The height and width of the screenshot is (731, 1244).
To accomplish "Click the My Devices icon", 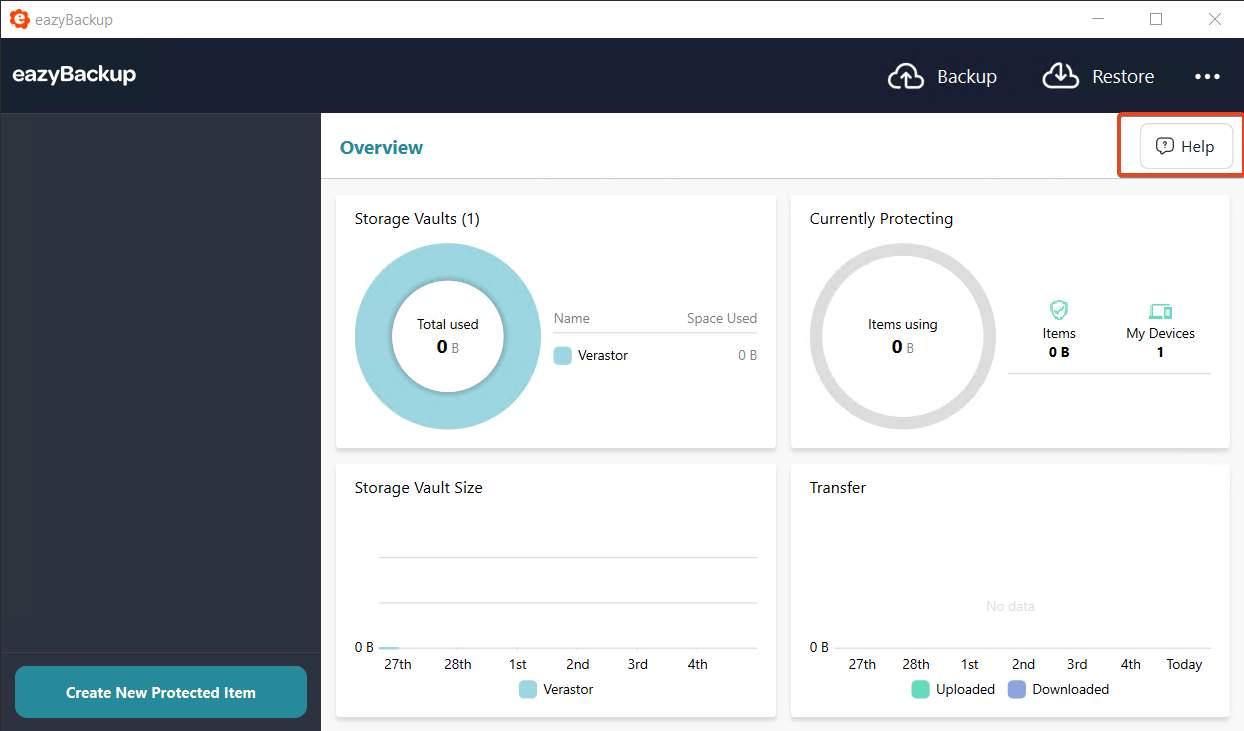I will click(x=1160, y=311).
